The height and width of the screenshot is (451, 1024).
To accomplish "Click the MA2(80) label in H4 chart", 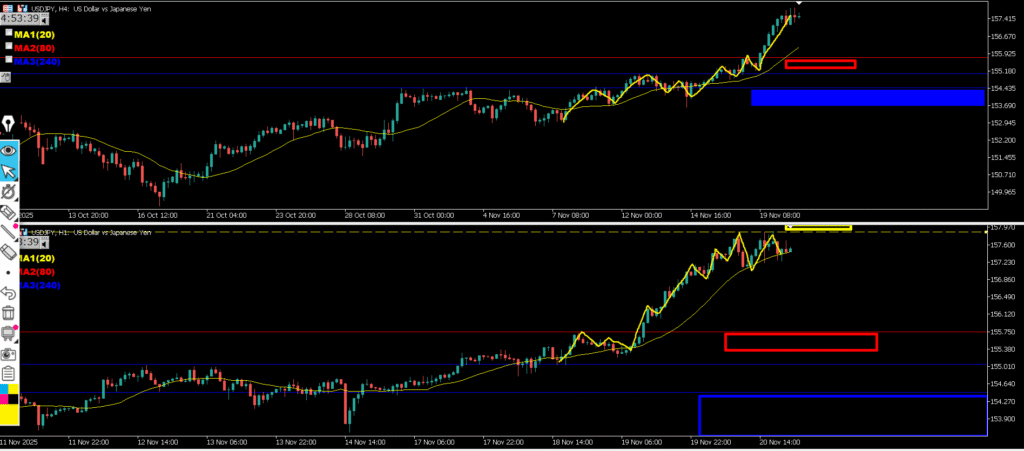I will [34, 48].
